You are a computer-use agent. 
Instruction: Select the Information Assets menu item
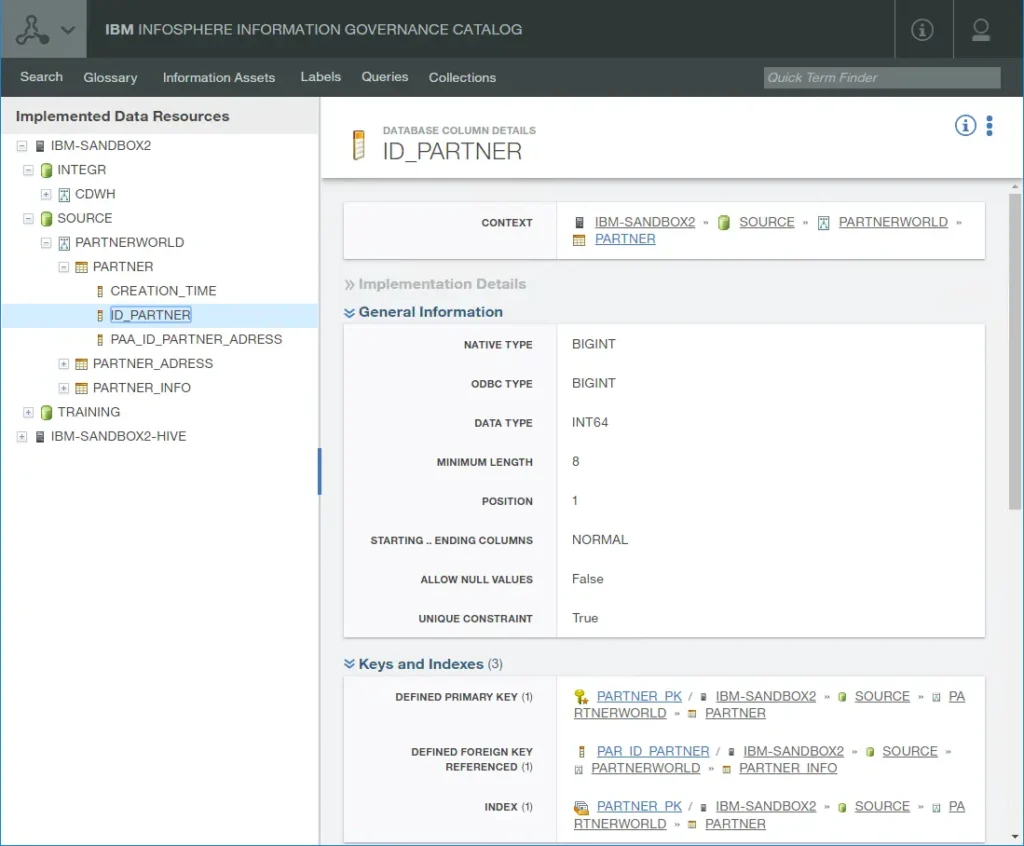pyautogui.click(x=219, y=77)
